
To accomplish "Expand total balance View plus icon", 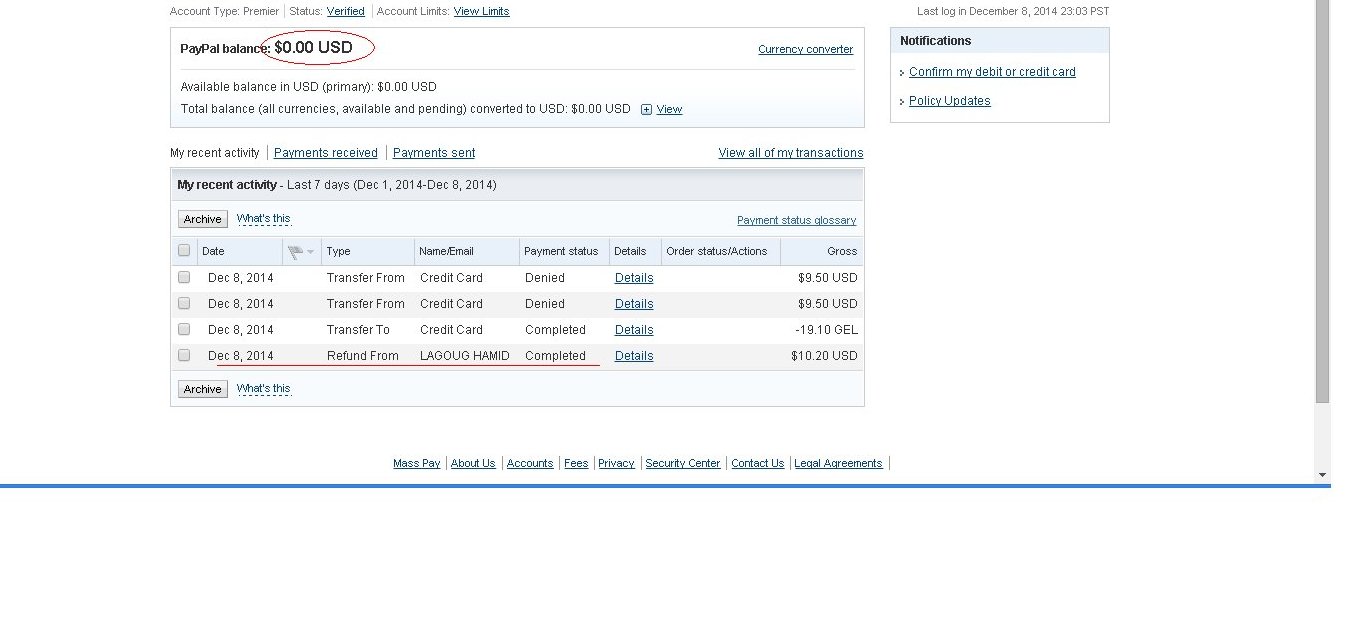I will pyautogui.click(x=646, y=110).
